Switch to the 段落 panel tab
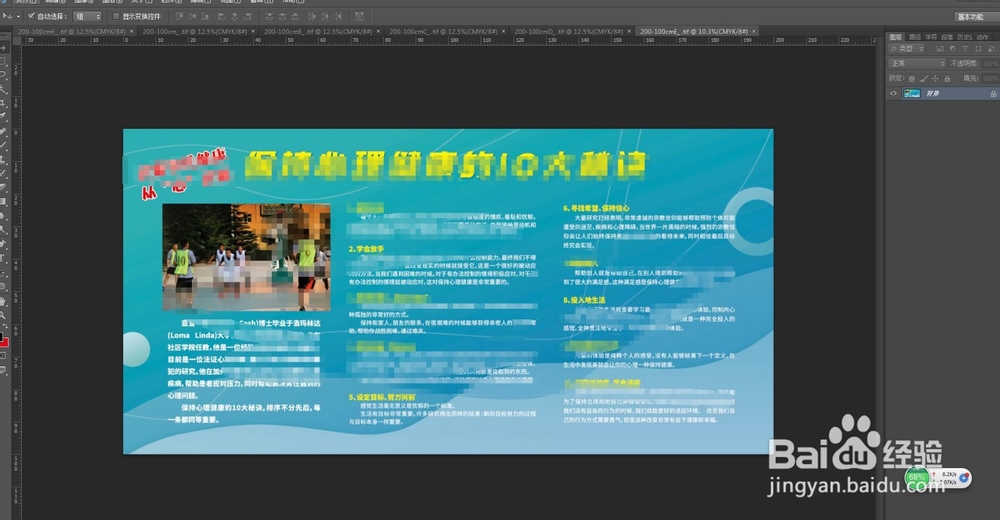The width and height of the screenshot is (1000, 520). [947, 37]
